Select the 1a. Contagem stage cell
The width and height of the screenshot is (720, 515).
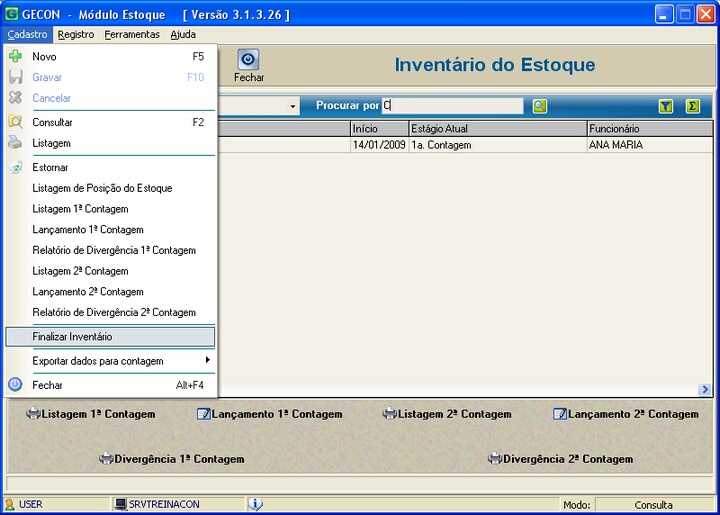tap(498, 145)
